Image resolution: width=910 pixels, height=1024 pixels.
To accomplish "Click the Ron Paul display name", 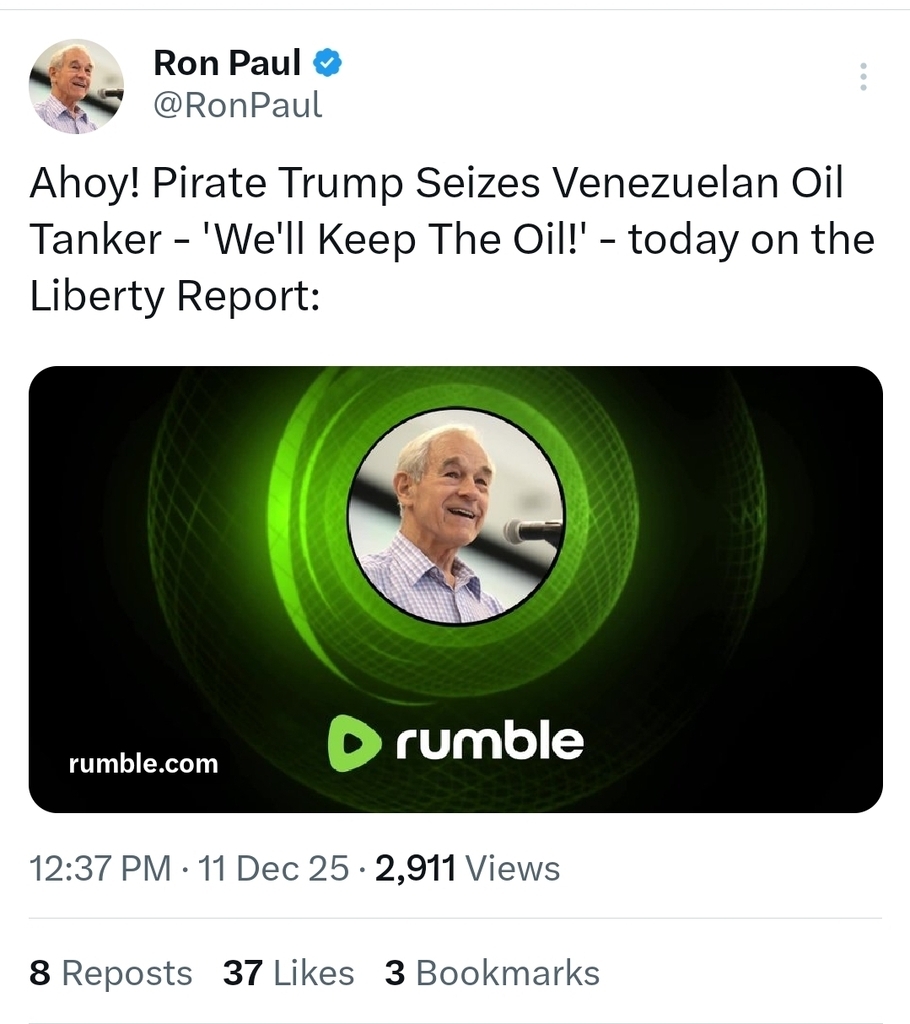I will pyautogui.click(x=227, y=64).
